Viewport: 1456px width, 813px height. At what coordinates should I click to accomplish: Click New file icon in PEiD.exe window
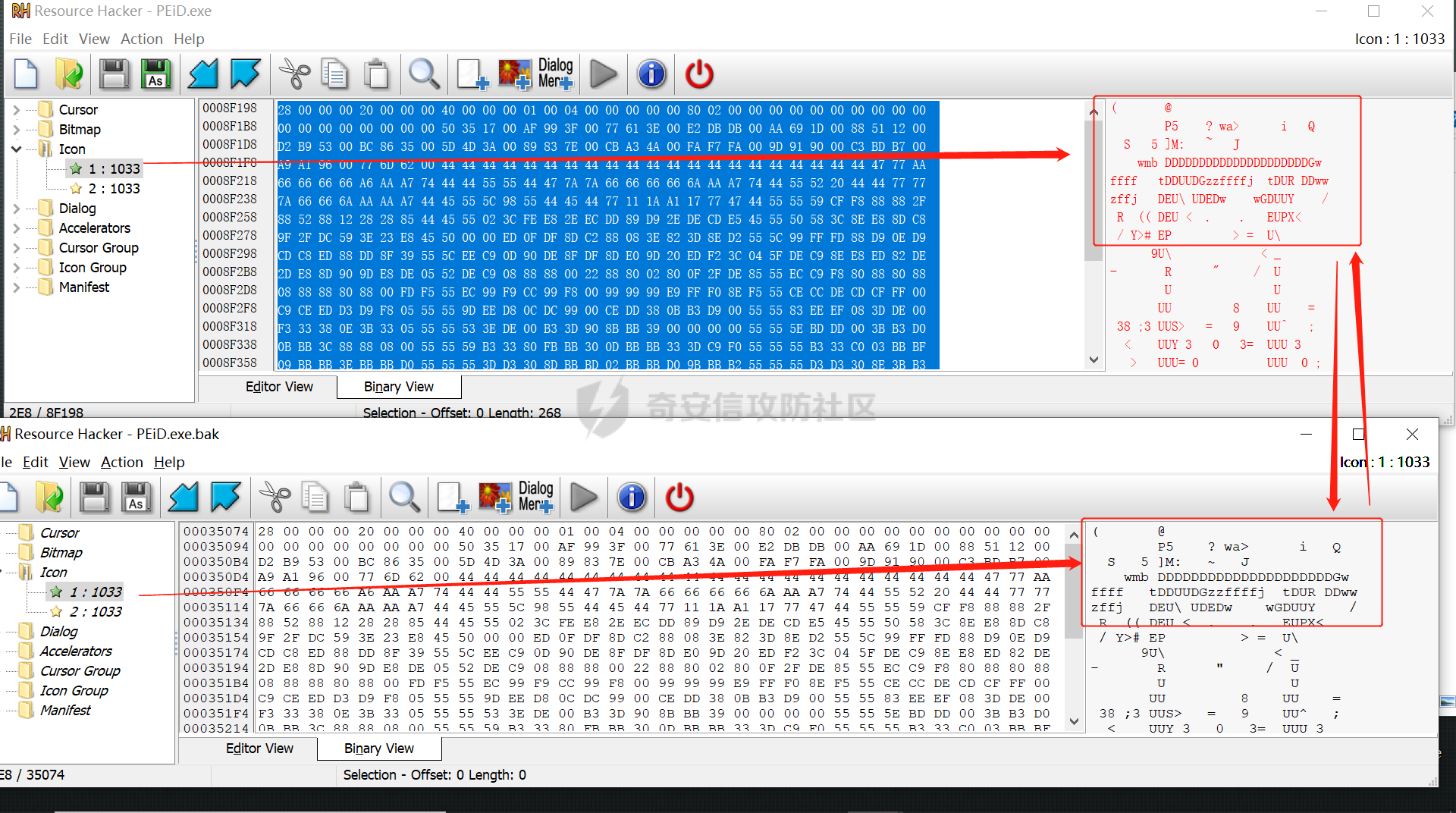click(27, 74)
